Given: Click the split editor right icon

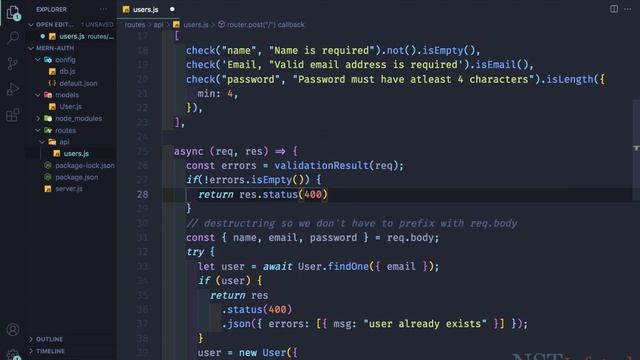Looking at the screenshot, I should click(x=613, y=9).
